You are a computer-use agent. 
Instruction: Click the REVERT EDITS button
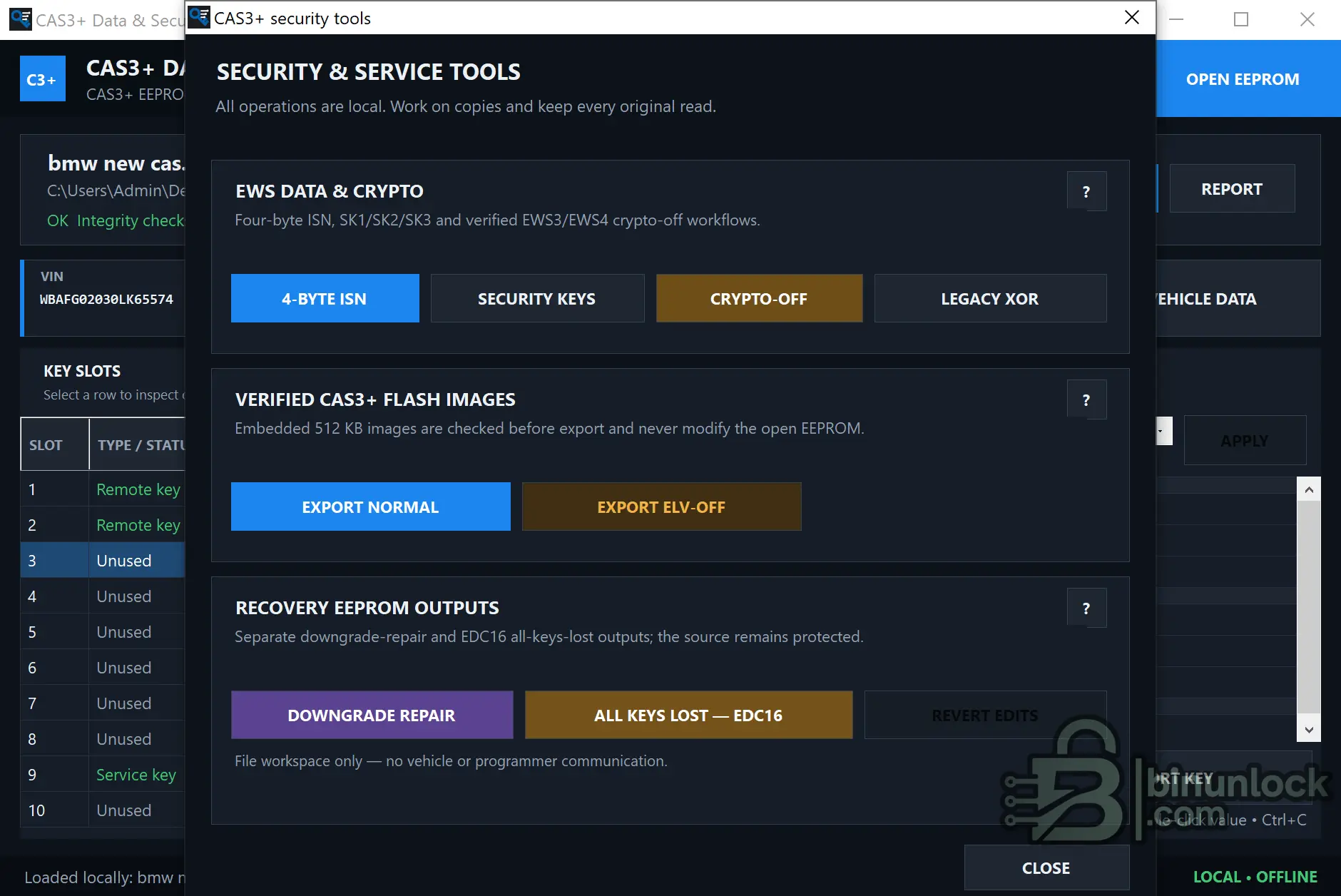tap(986, 715)
